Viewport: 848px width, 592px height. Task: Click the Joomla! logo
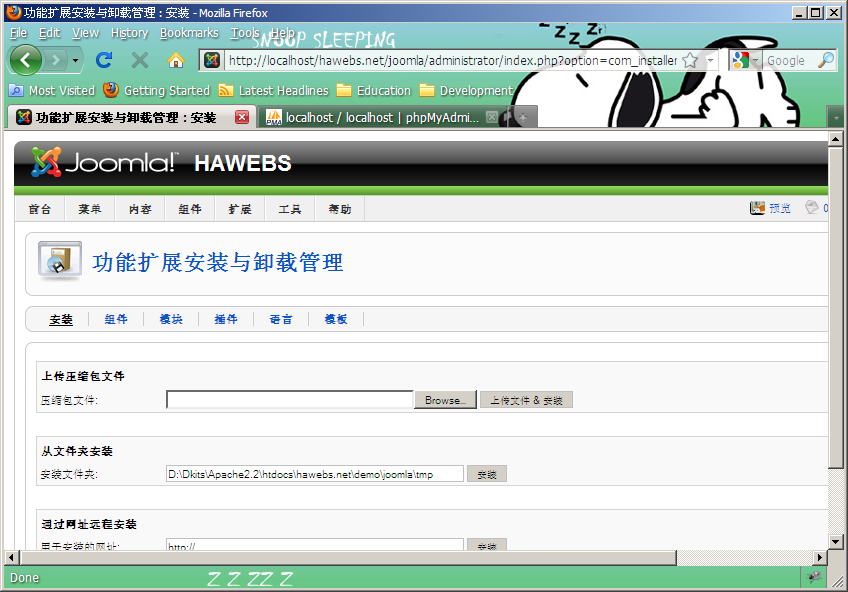click(103, 162)
